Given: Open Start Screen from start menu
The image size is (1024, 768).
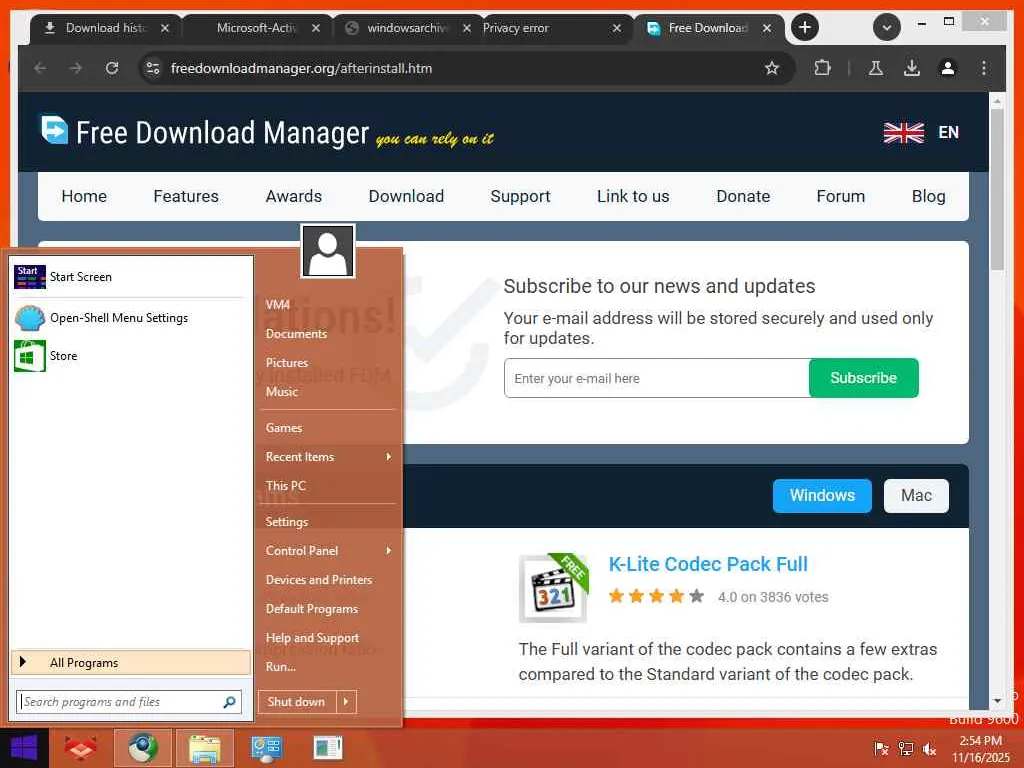Looking at the screenshot, I should coord(130,277).
